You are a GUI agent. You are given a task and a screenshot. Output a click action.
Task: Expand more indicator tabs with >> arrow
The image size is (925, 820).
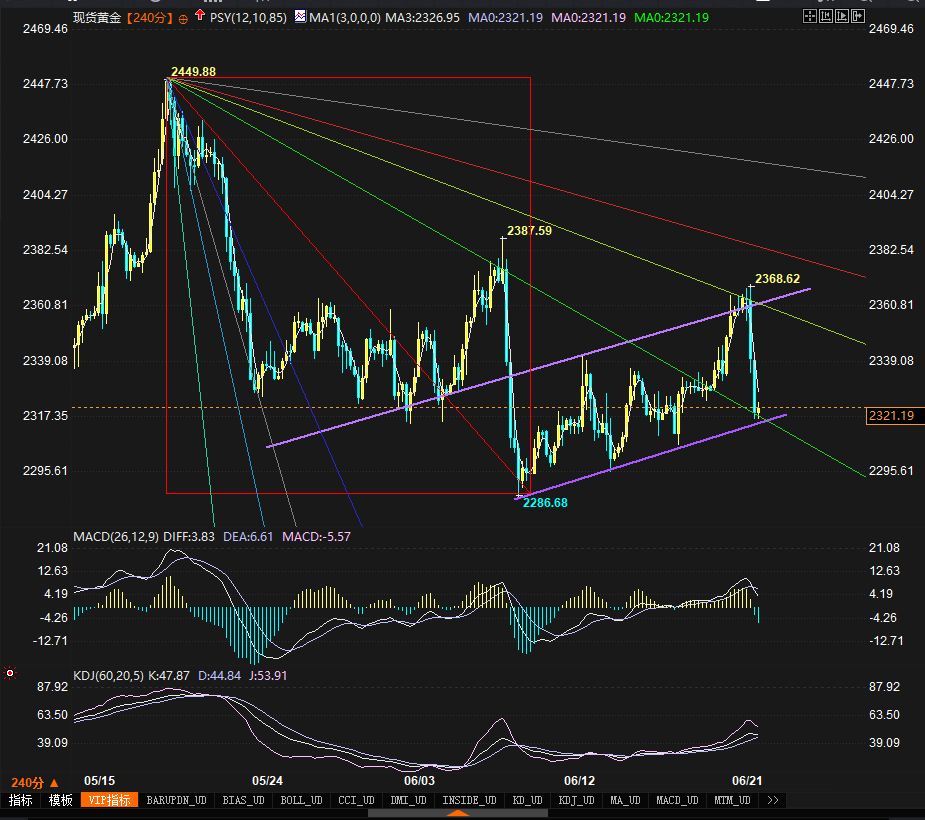771,800
